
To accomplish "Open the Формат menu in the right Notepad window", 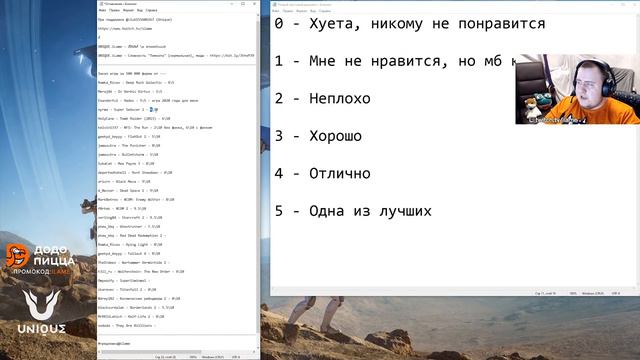I will [302, 11].
